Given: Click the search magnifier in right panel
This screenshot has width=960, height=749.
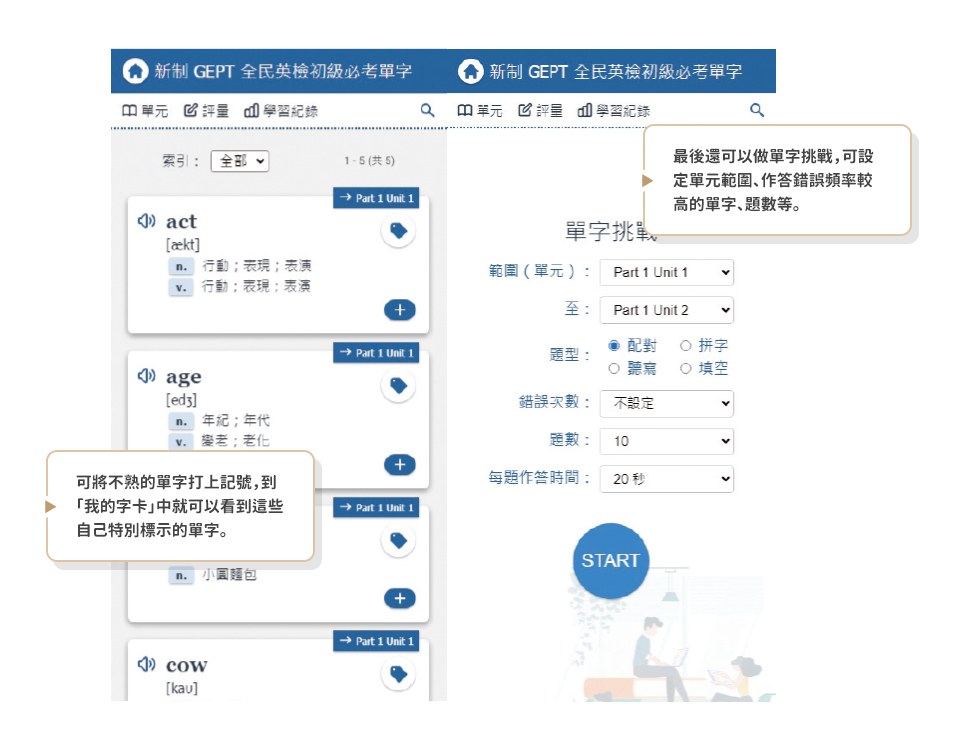Looking at the screenshot, I should 757,111.
